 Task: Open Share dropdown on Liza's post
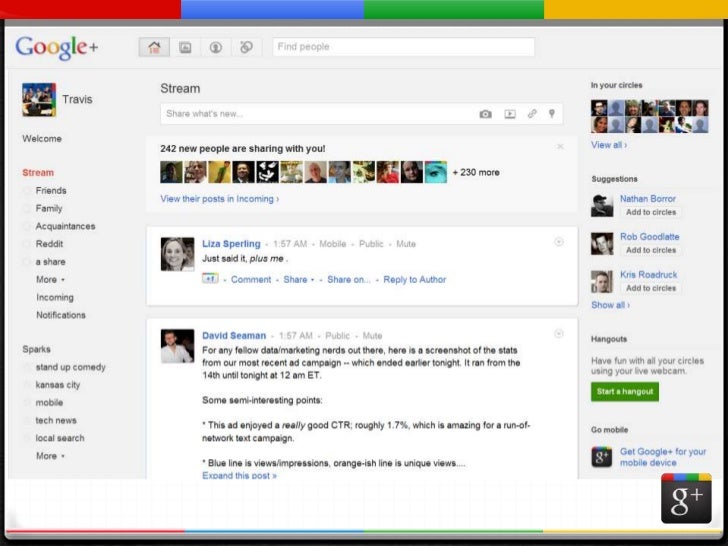pos(299,280)
